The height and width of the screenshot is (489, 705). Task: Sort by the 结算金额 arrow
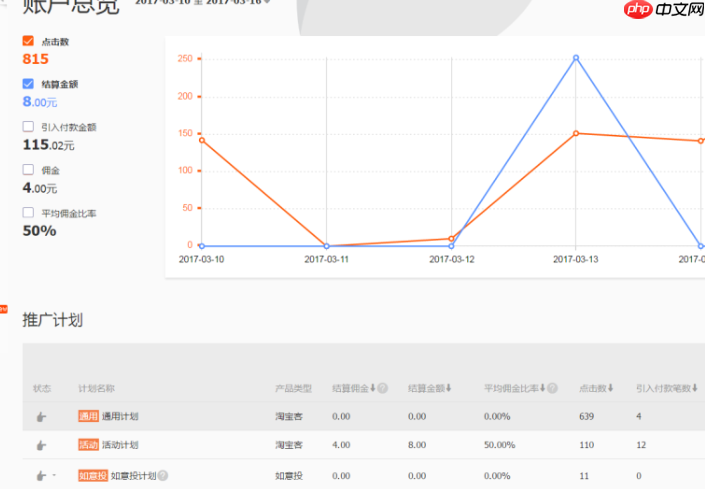(448, 388)
